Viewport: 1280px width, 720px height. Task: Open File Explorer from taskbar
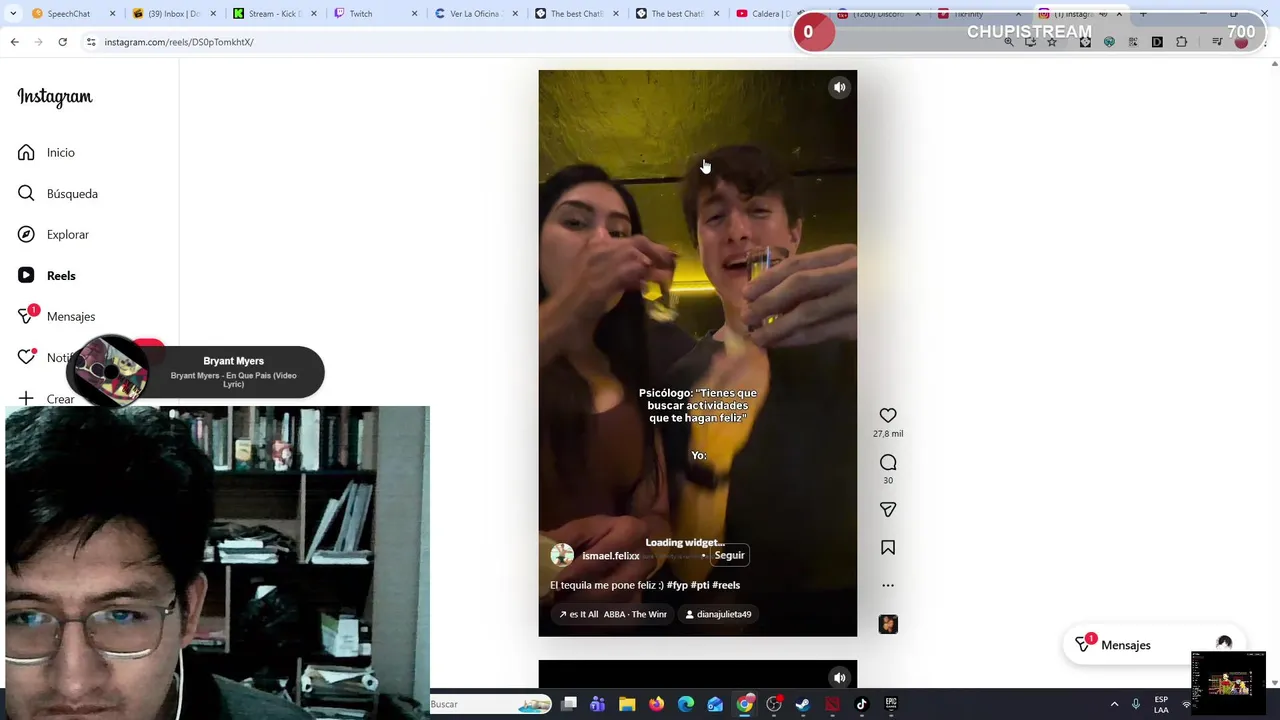[627, 704]
